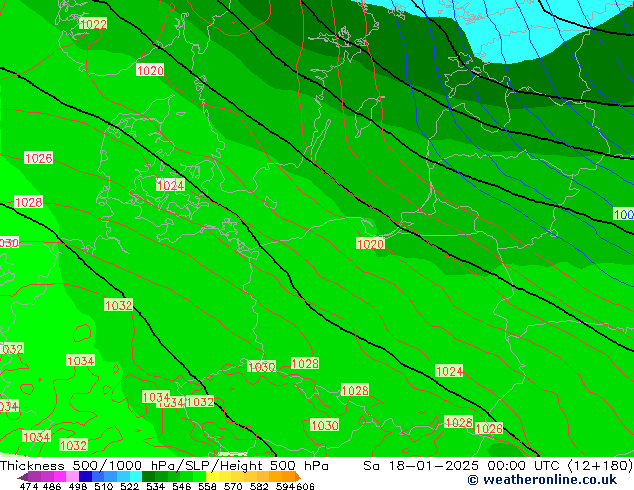Screen dimensions: 634x490
Task: Click the 522 legend value
Action: click(129, 486)
